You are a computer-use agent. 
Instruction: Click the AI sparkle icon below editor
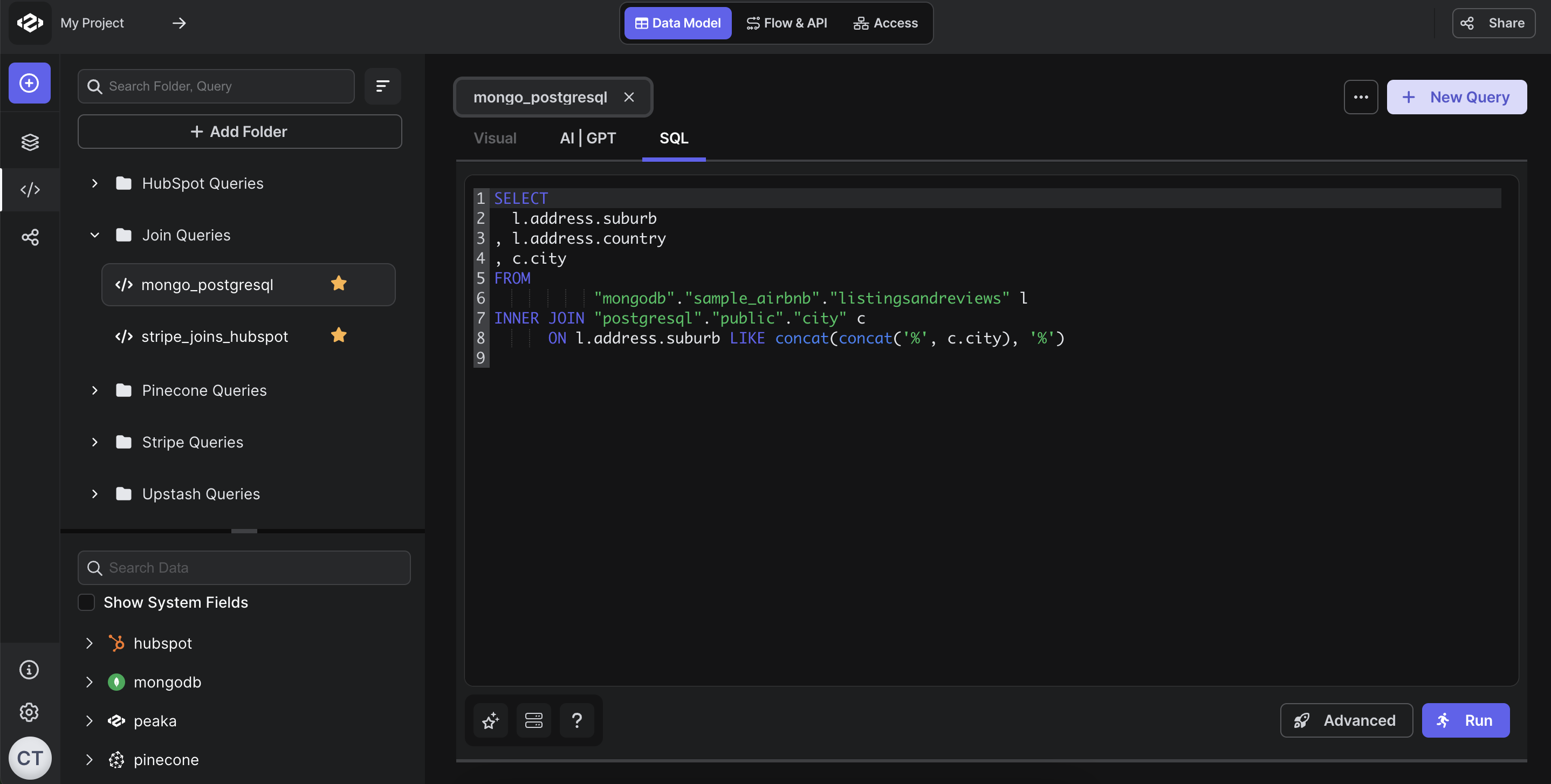coord(491,720)
